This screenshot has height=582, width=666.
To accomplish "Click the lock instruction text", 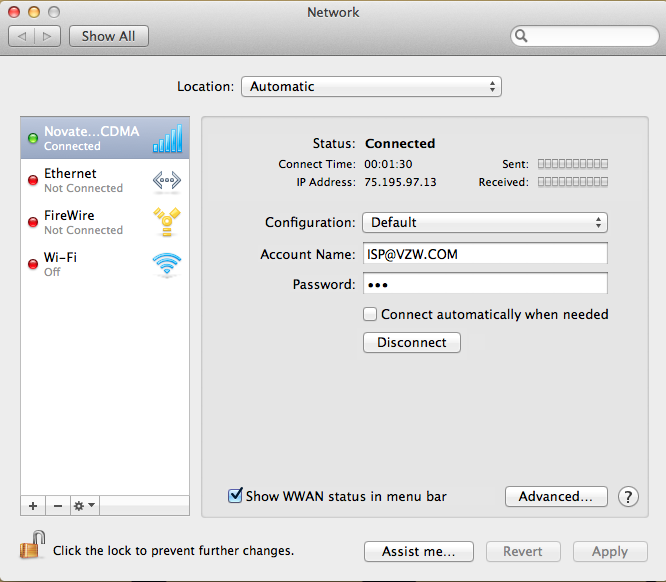I will coord(173,551).
